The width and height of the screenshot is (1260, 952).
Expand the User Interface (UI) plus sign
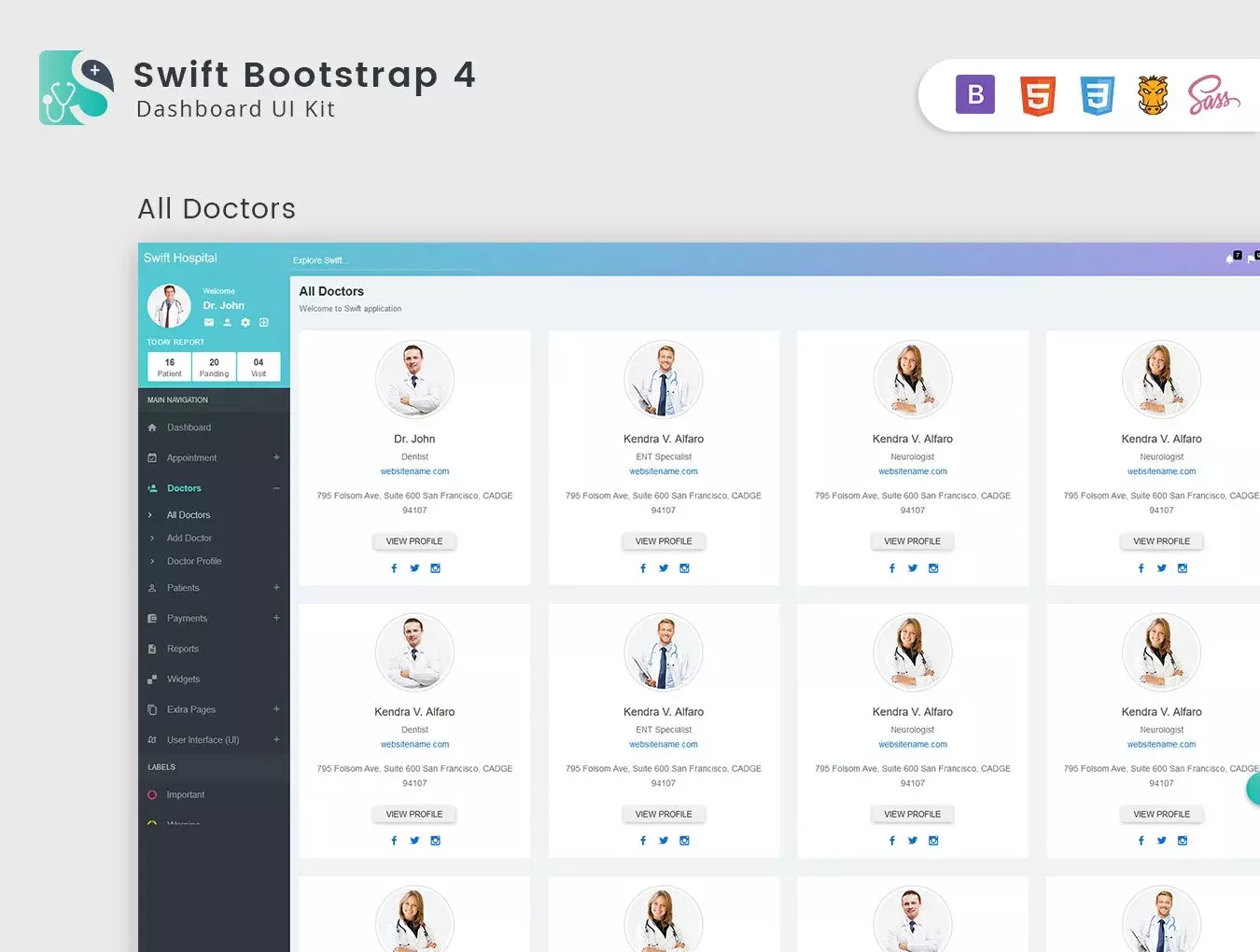click(276, 740)
